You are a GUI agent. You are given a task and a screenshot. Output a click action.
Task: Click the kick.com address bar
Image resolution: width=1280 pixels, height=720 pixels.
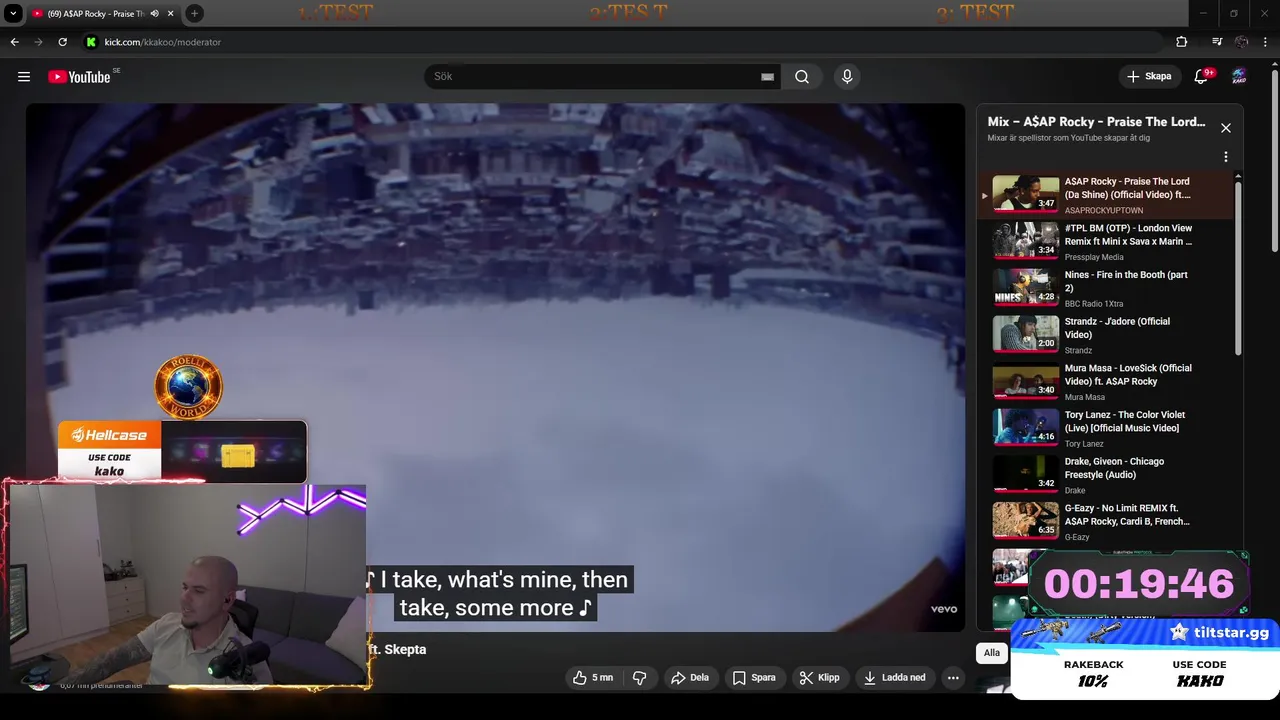[x=620, y=42]
